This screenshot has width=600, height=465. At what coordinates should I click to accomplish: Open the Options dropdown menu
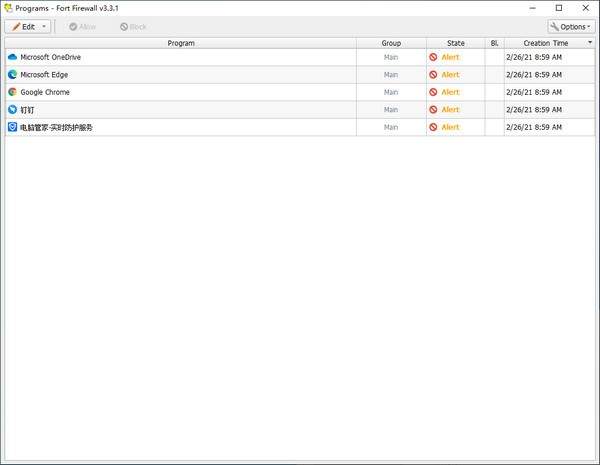click(x=570, y=26)
